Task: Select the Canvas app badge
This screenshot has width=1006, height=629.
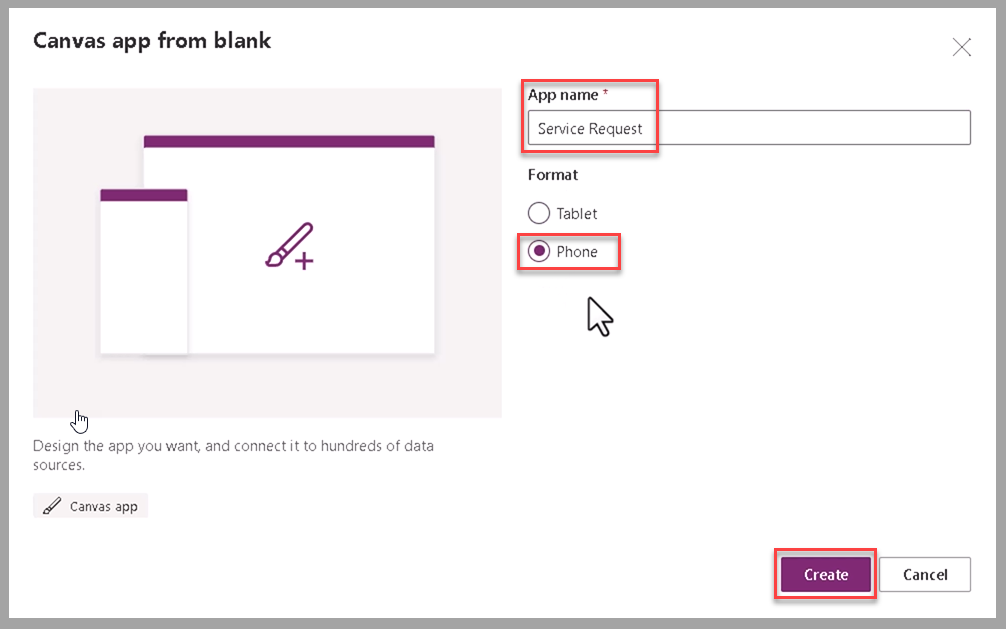Action: click(x=90, y=505)
